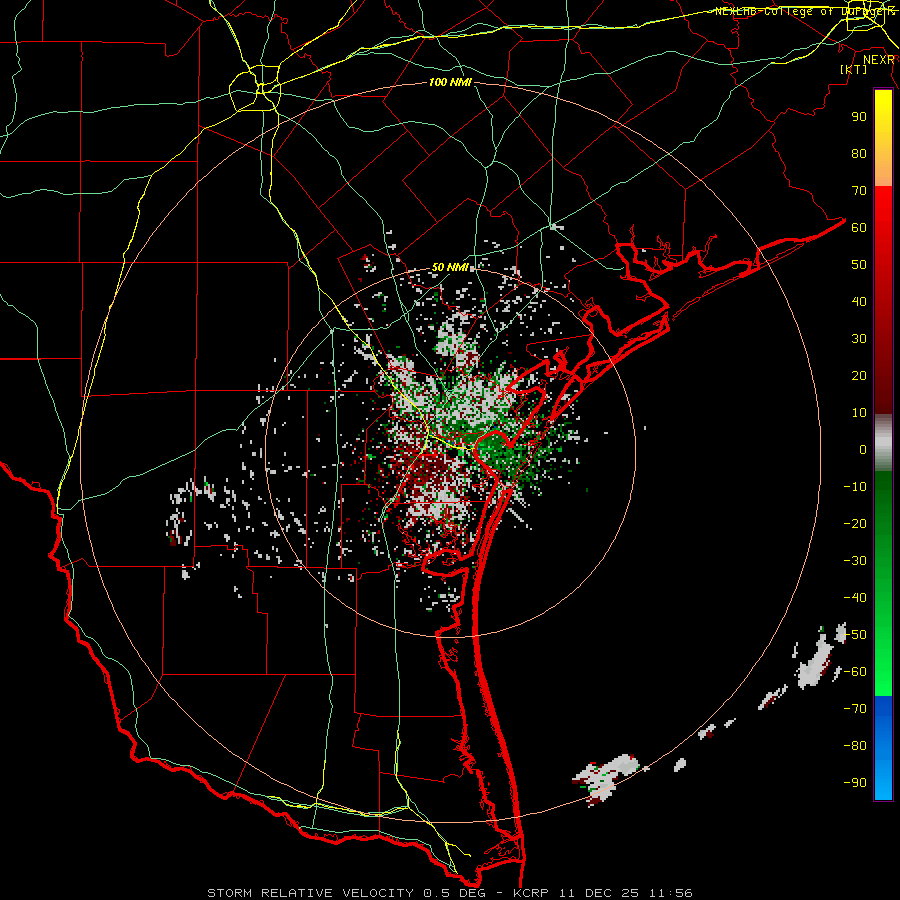Click the -60 value on velocity scale
The image size is (900, 900).
coord(855,672)
